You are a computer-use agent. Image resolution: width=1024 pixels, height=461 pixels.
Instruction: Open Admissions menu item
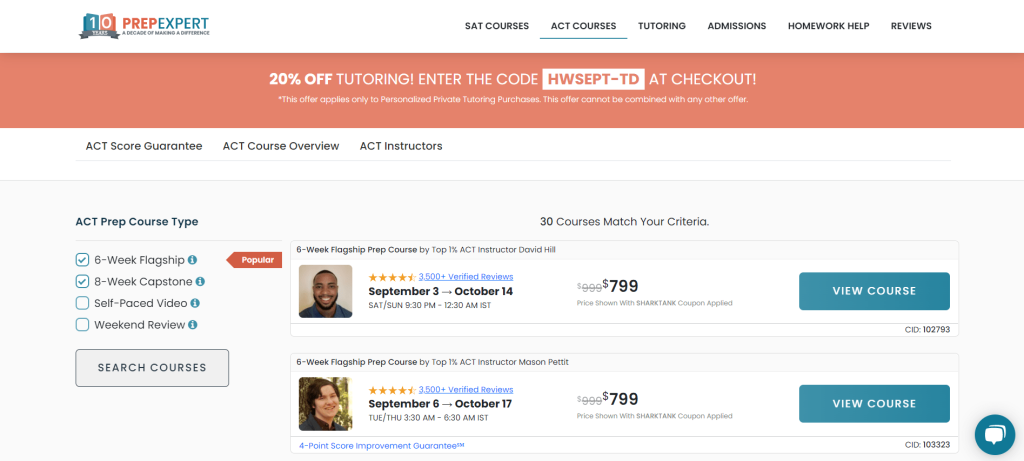tap(737, 26)
